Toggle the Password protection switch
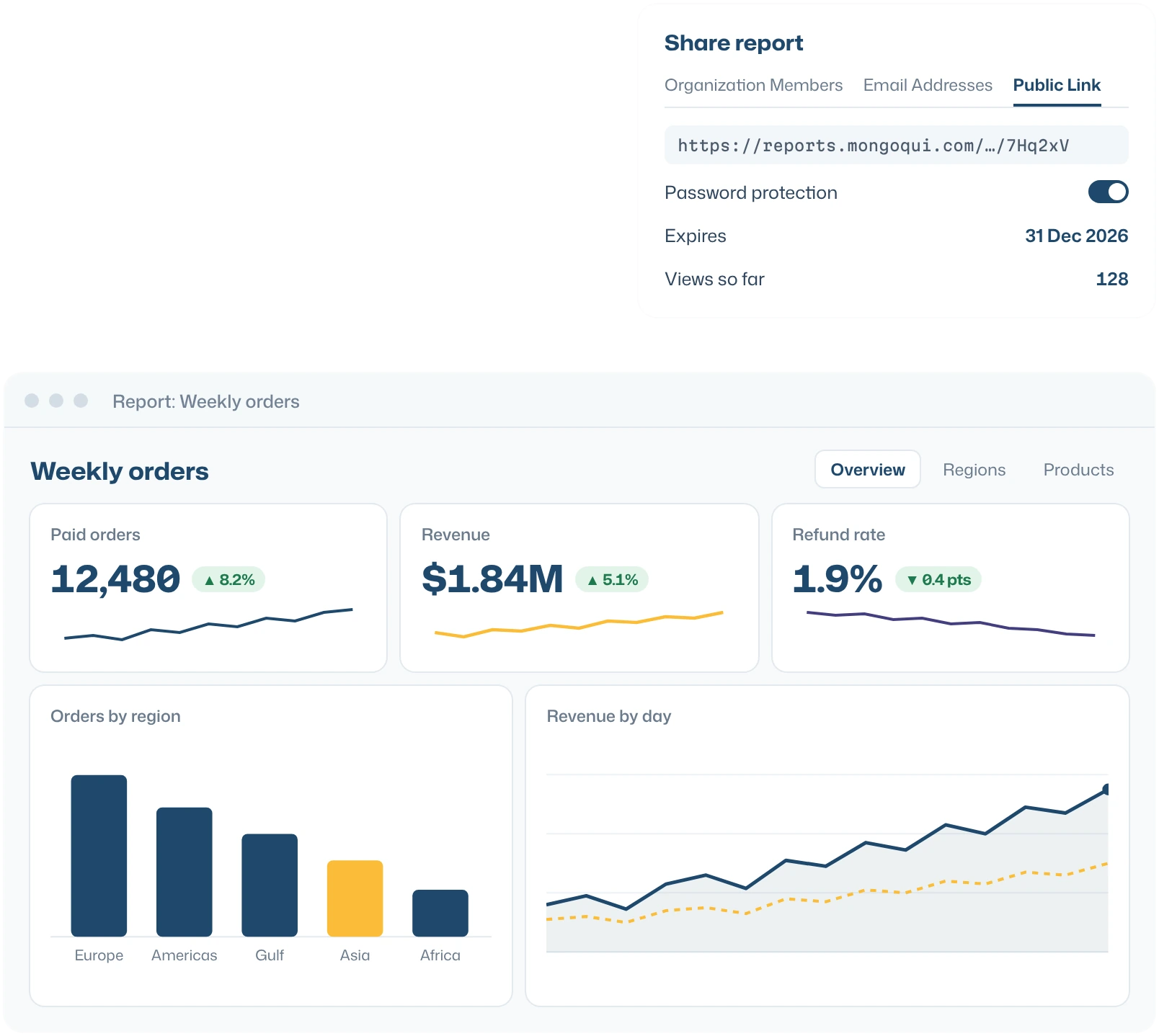This screenshot has width=1159, height=1036. [1108, 192]
